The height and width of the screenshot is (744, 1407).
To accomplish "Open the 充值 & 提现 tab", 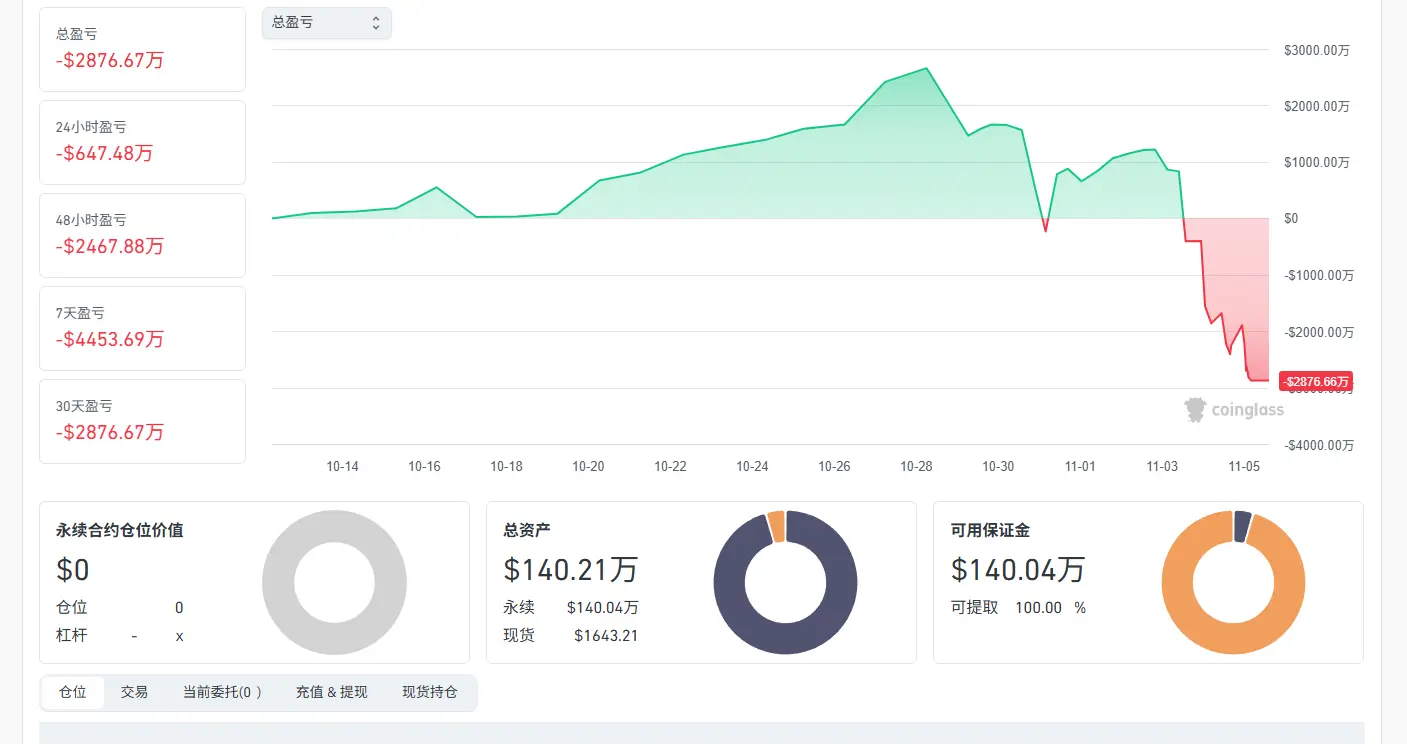I will click(332, 692).
